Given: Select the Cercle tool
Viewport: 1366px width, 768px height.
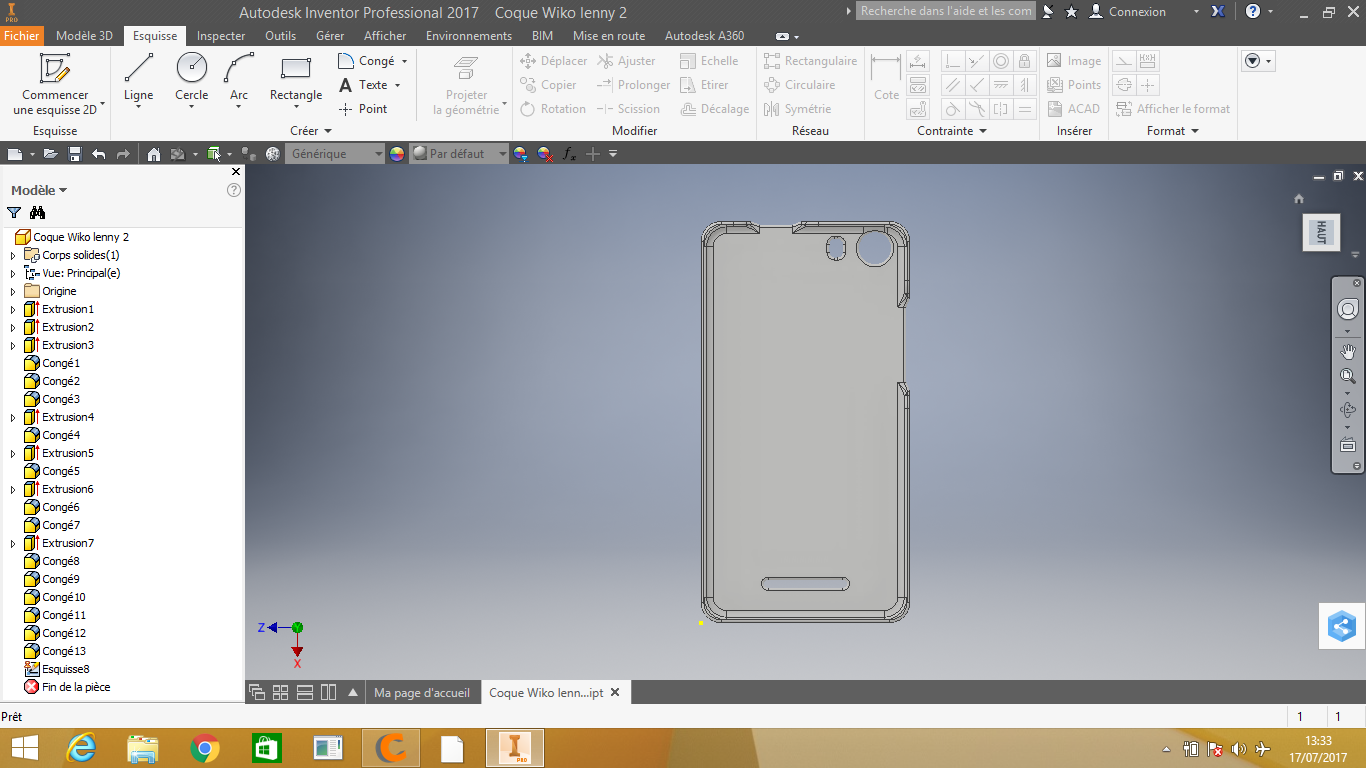Looking at the screenshot, I should (192, 78).
